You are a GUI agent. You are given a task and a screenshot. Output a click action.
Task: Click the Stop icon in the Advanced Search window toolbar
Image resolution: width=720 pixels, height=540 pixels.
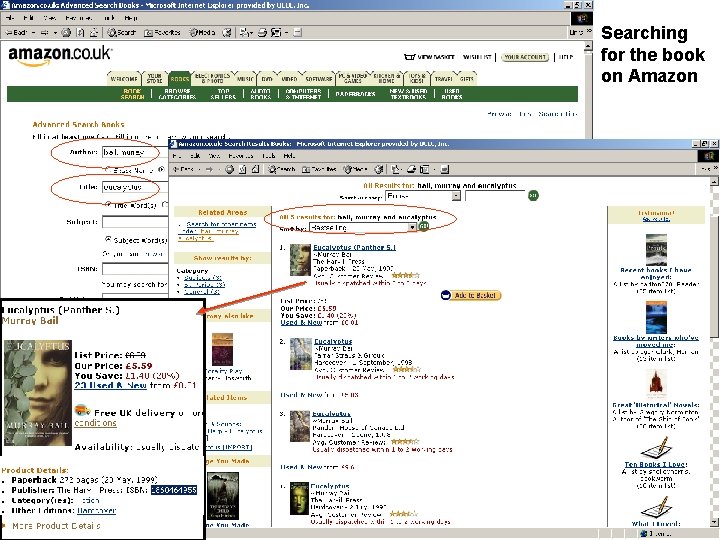tap(66, 33)
